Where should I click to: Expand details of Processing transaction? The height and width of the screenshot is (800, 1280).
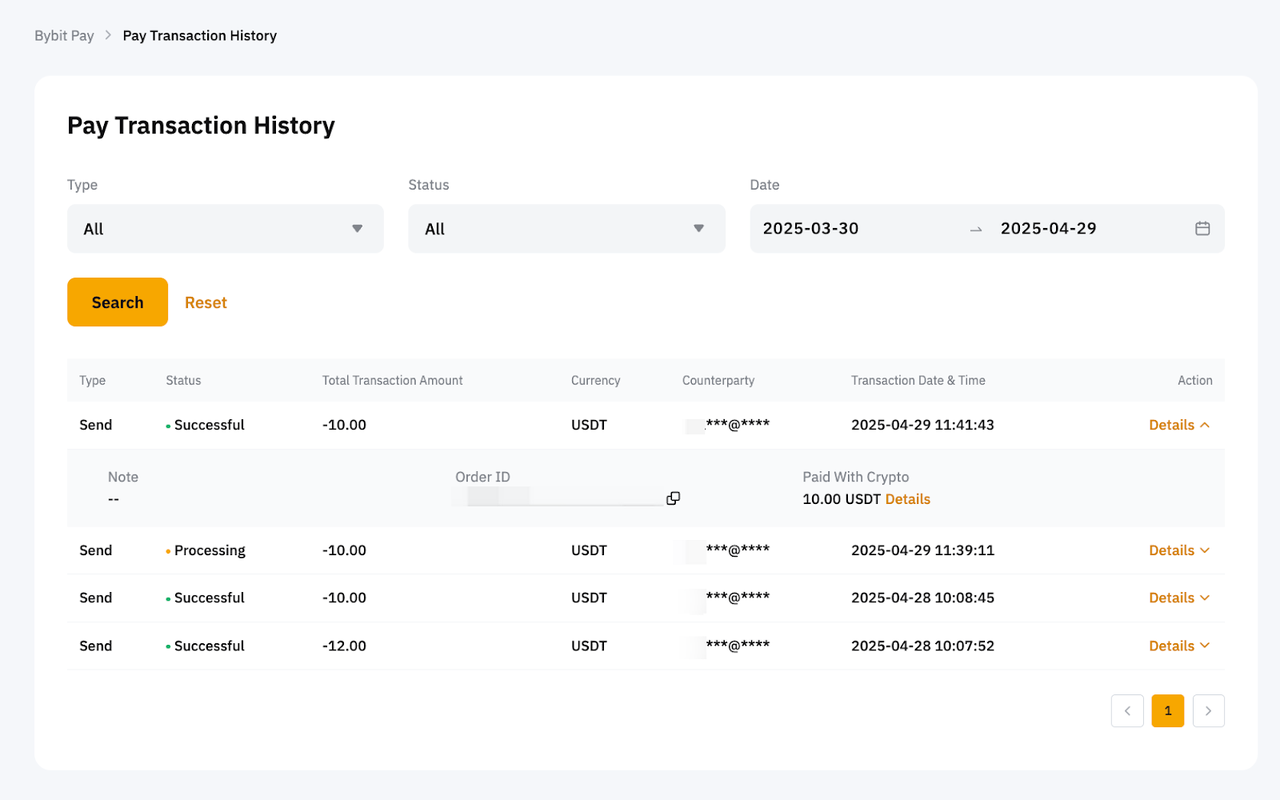(1179, 550)
